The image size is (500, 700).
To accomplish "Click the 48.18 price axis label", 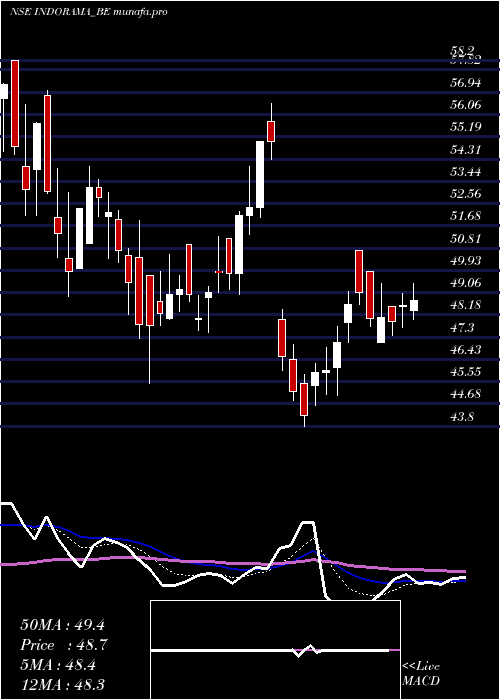I will tap(466, 305).
